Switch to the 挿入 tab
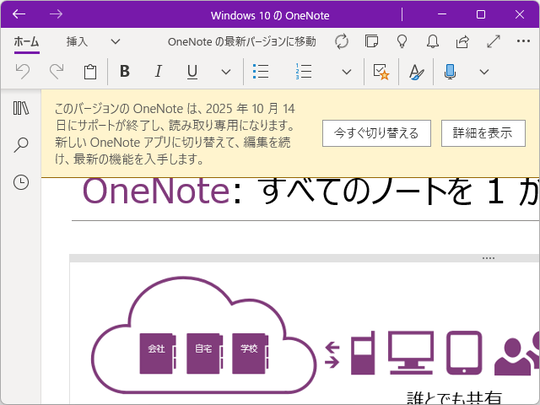Screen dimensions: 540x405 point(77,42)
